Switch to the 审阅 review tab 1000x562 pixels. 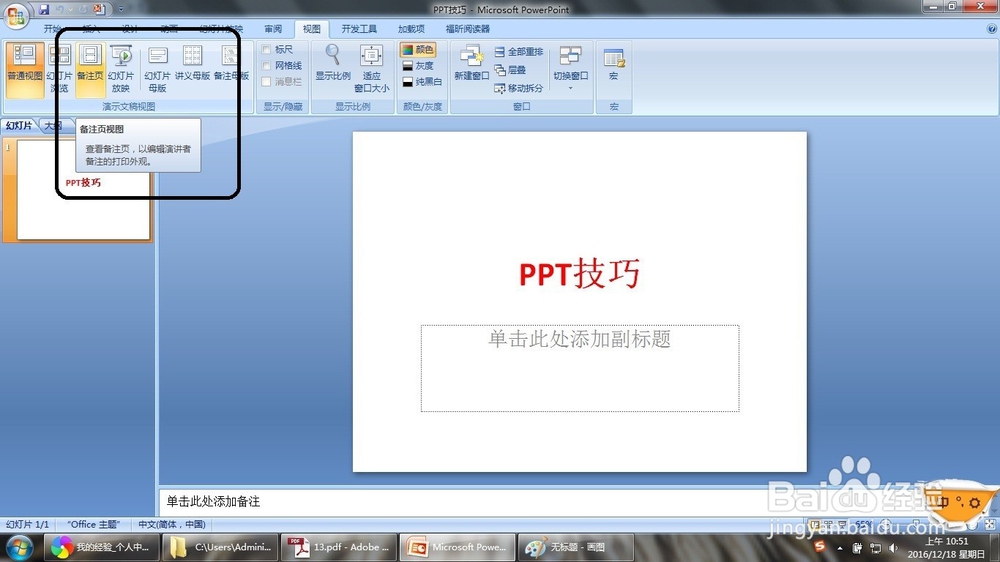pyautogui.click(x=273, y=29)
